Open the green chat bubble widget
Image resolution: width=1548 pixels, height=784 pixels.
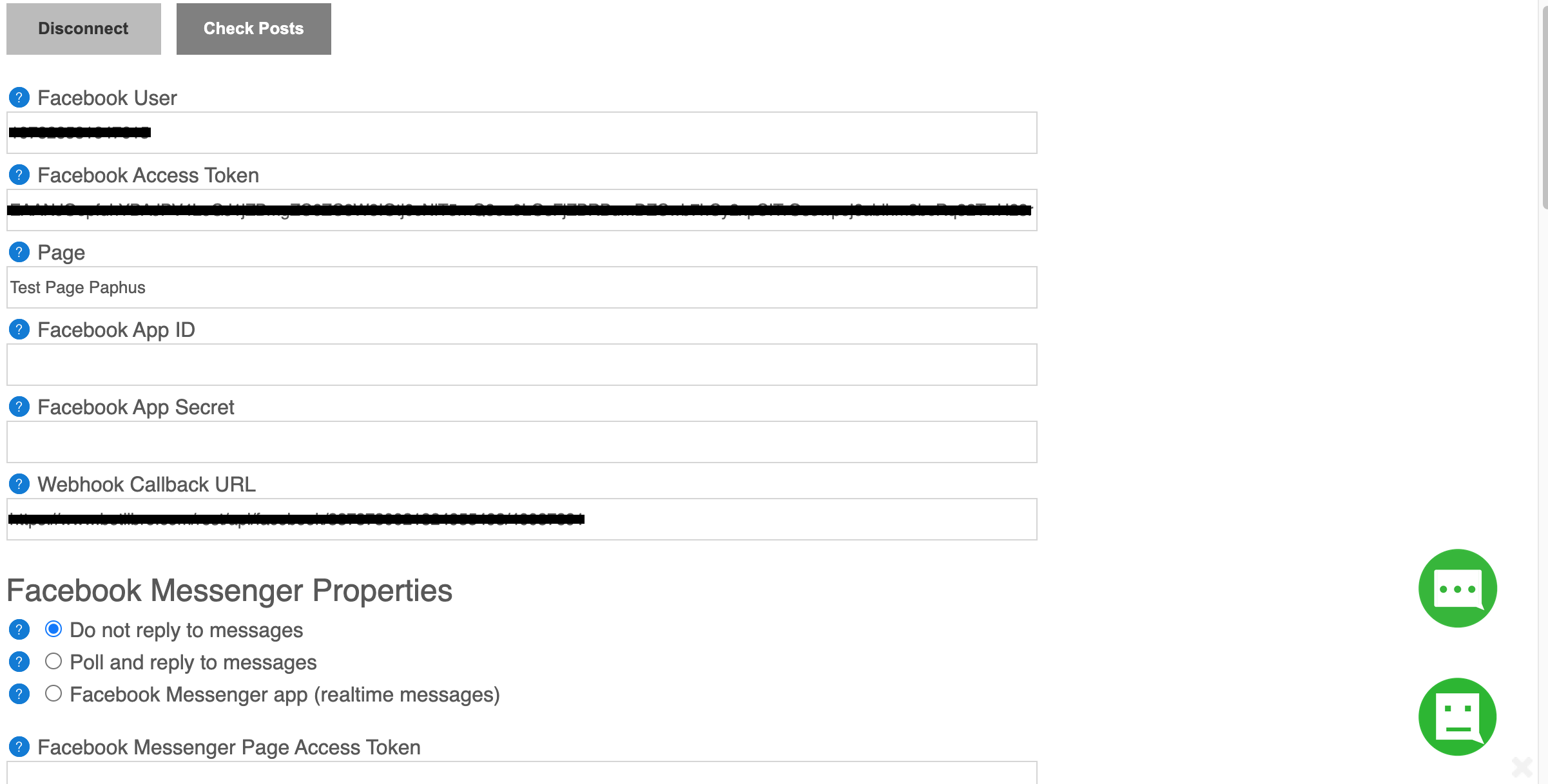click(1457, 588)
